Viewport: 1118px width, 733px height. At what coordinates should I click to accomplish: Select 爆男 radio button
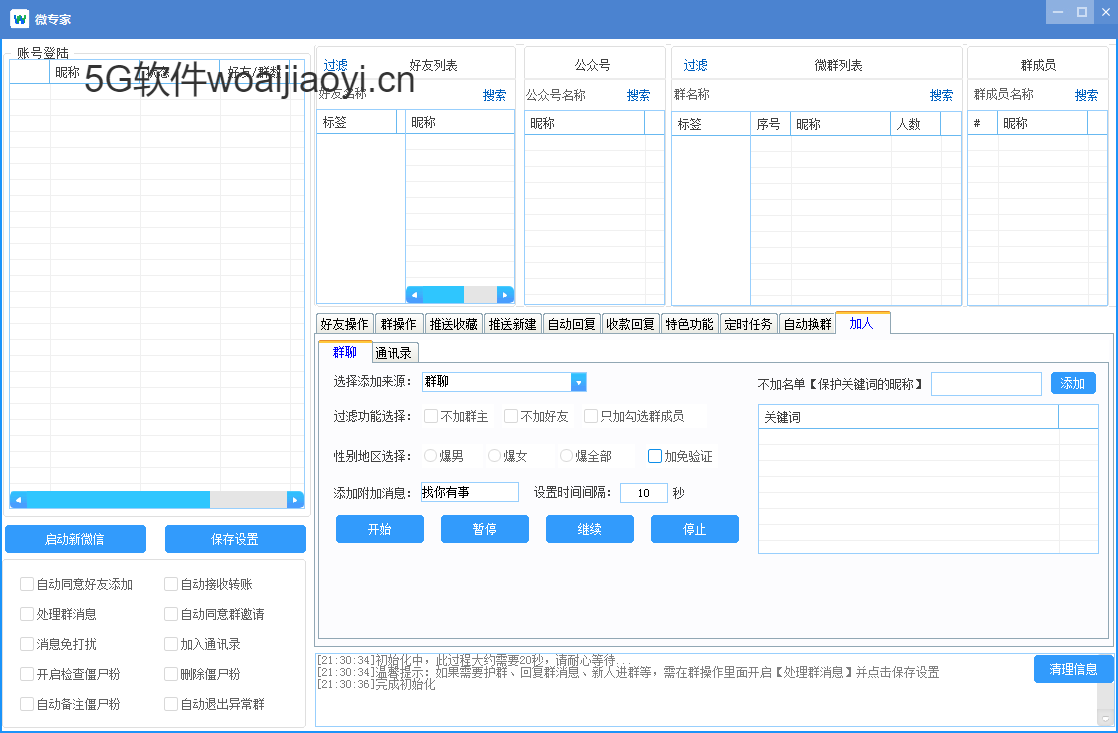point(430,455)
